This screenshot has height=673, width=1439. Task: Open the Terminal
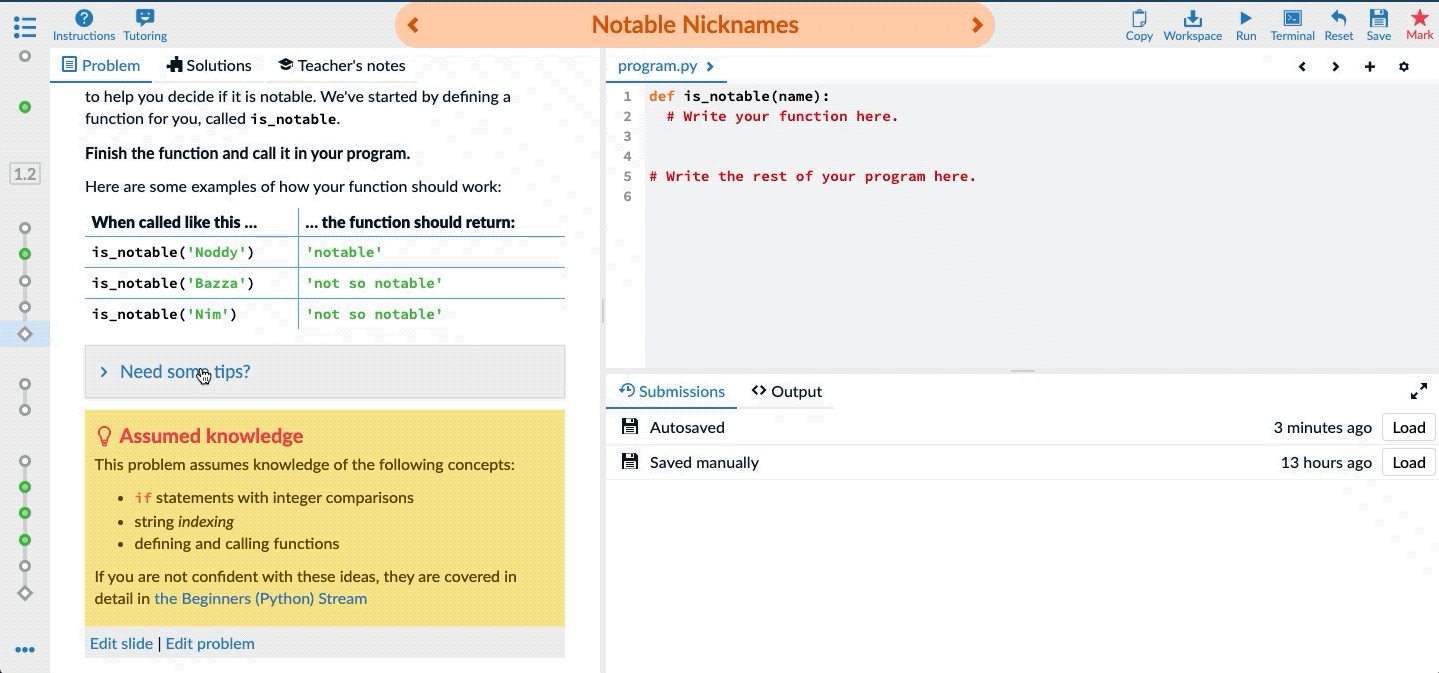tap(1291, 24)
